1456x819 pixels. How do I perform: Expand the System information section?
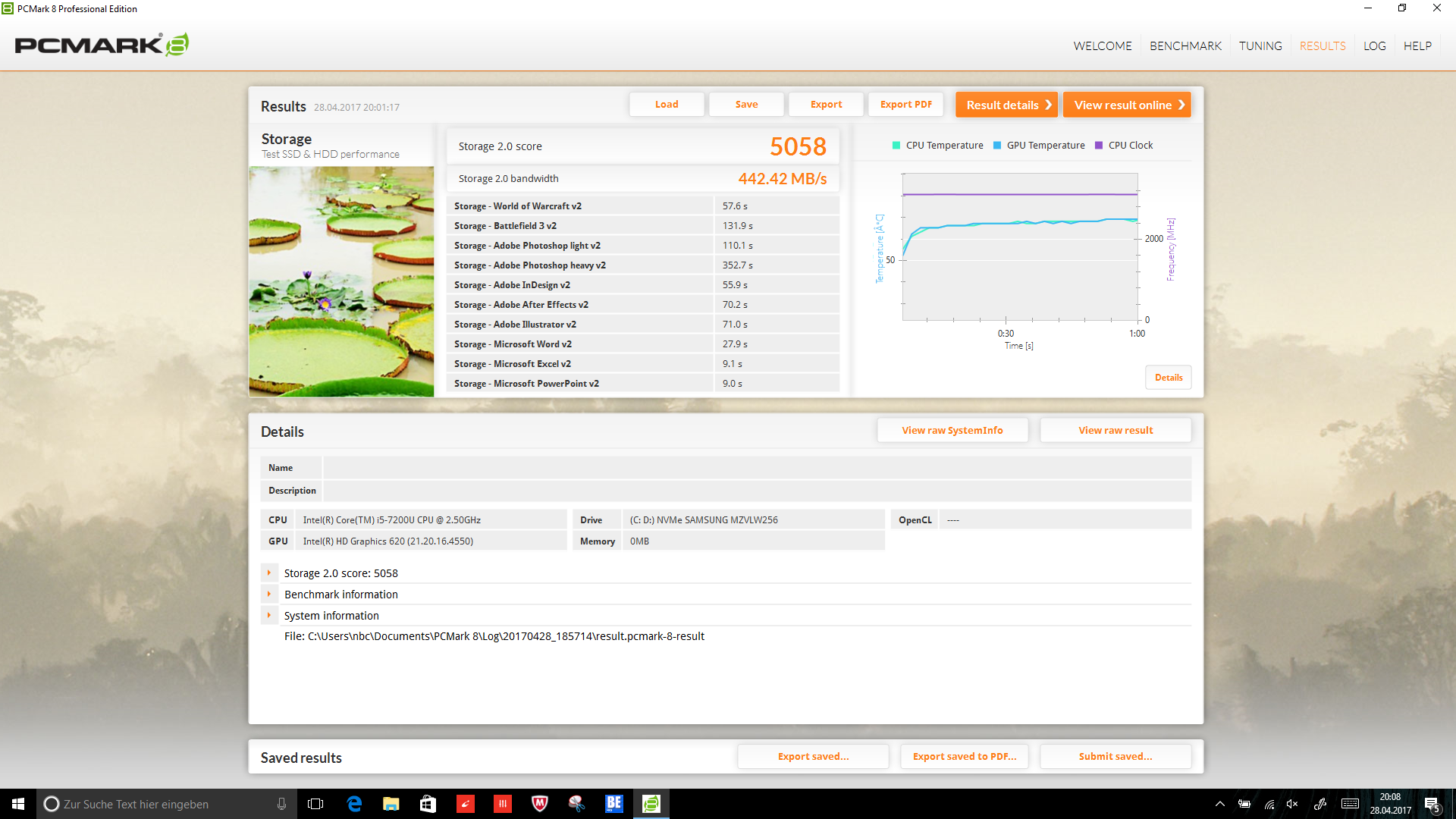(269, 616)
